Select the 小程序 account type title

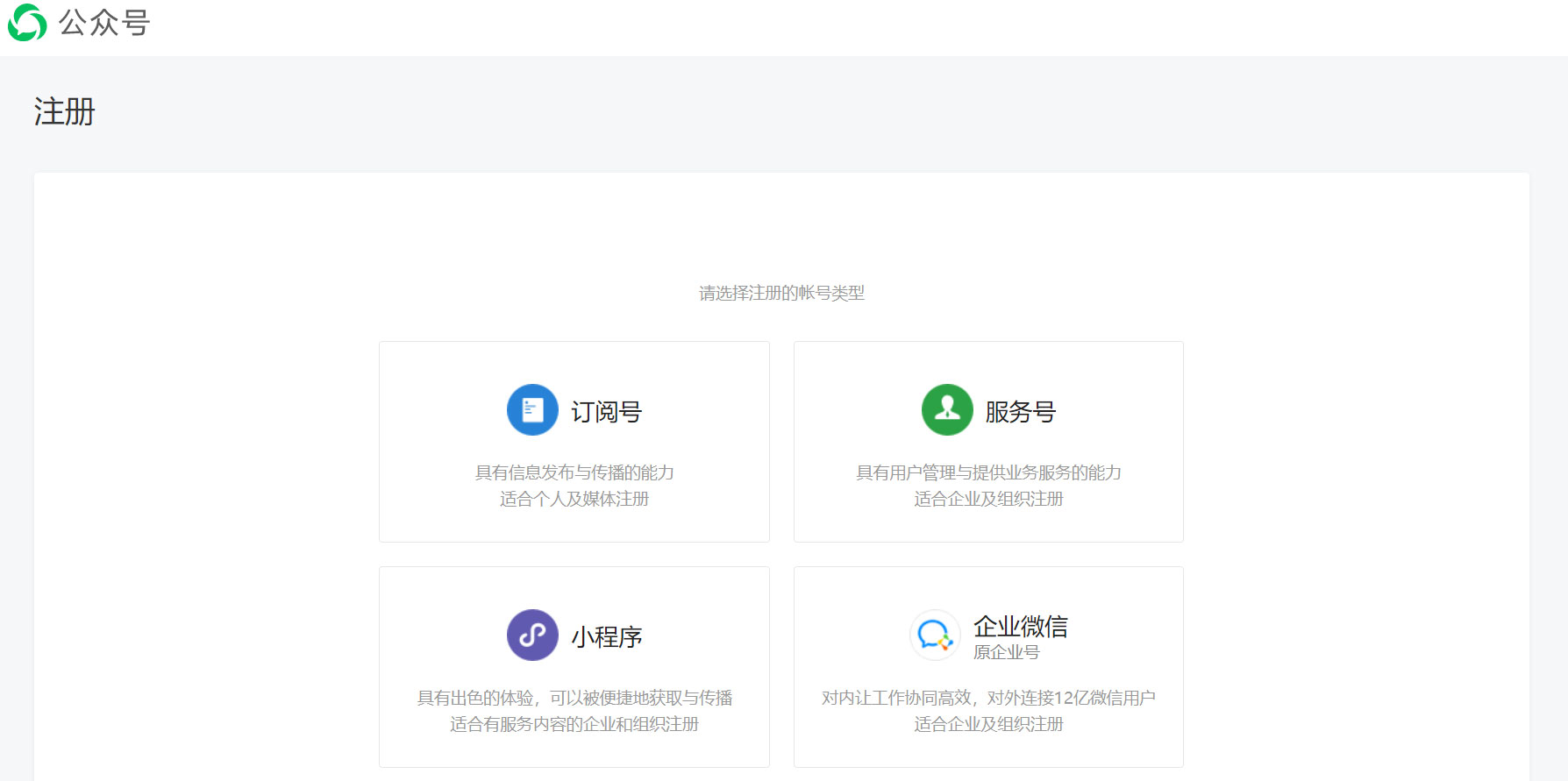coord(607,636)
